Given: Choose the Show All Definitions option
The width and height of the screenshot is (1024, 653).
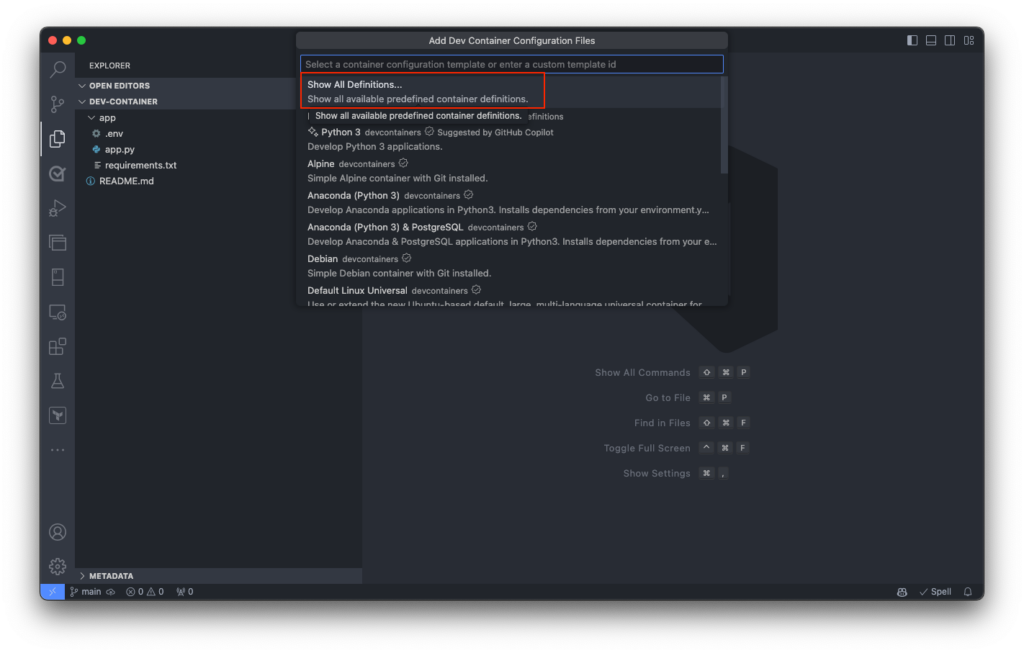Looking at the screenshot, I should (420, 84).
